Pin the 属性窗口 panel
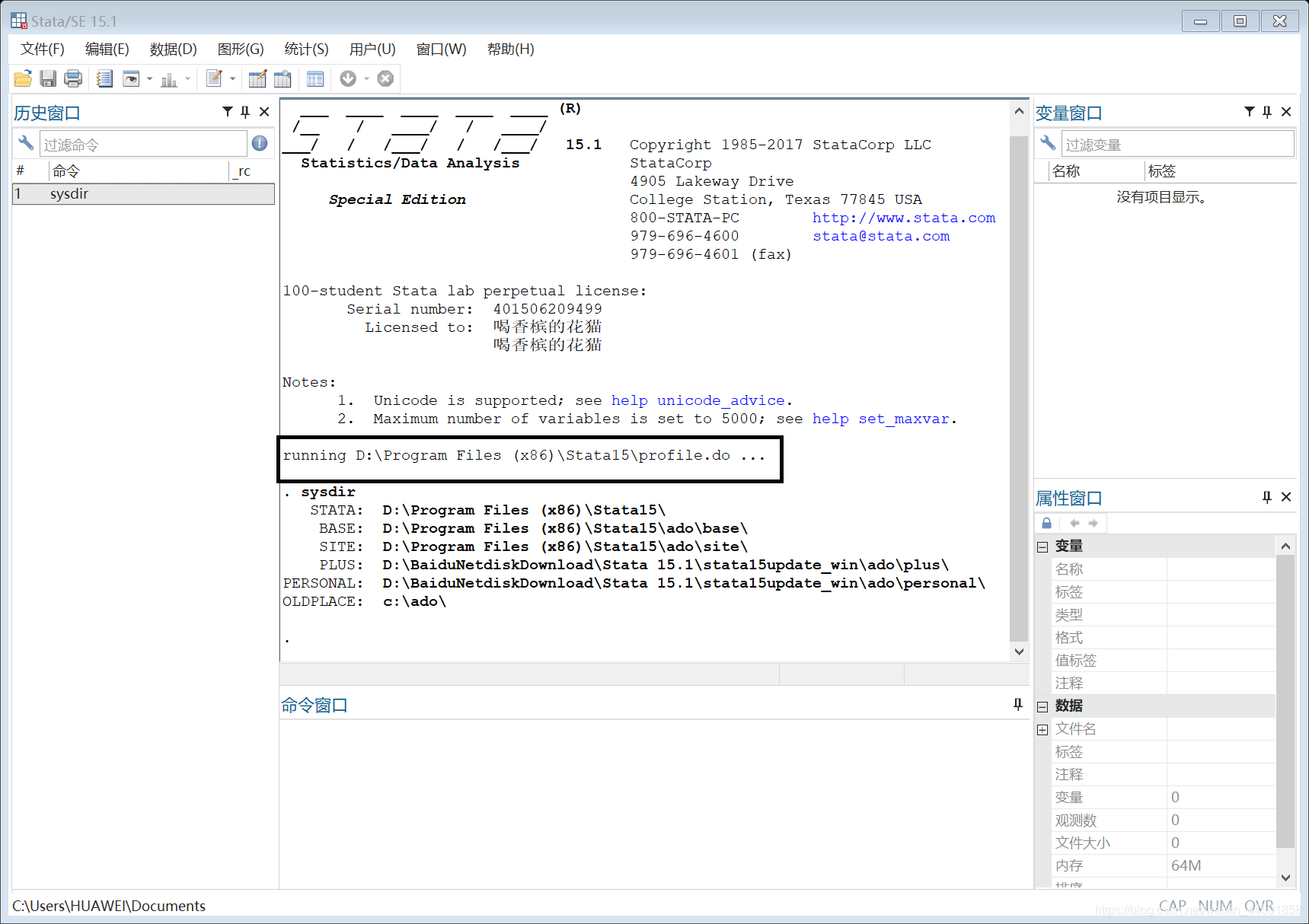1309x924 pixels. tap(1267, 497)
